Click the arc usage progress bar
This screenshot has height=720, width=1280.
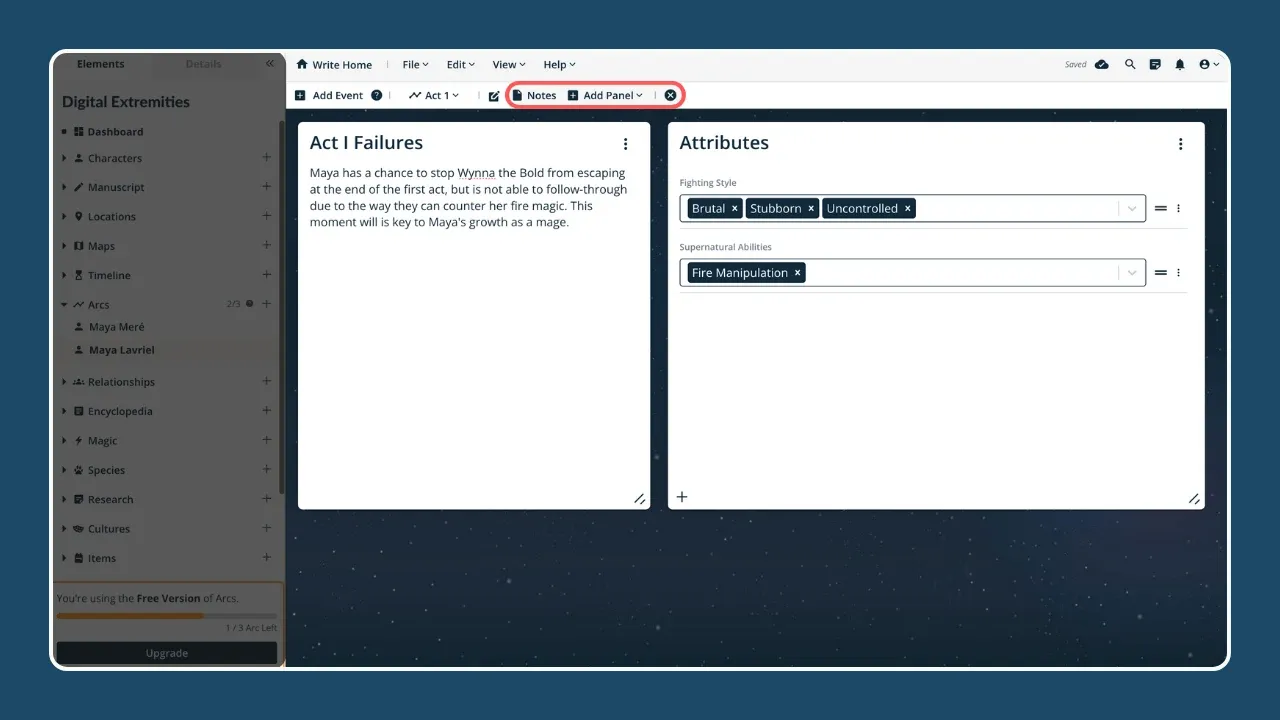pos(166,616)
